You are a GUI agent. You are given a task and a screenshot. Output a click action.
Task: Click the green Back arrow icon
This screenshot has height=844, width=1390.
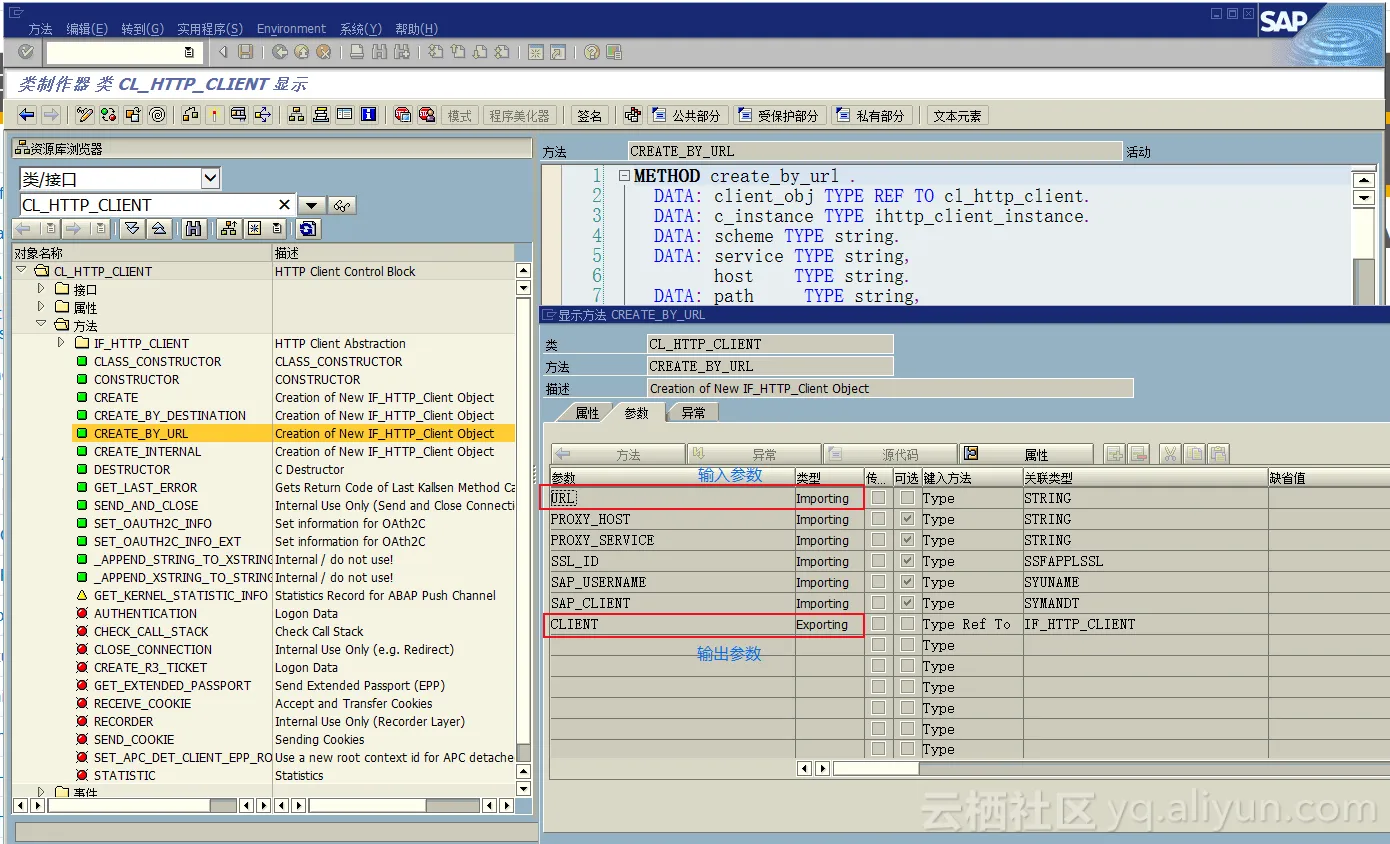280,52
